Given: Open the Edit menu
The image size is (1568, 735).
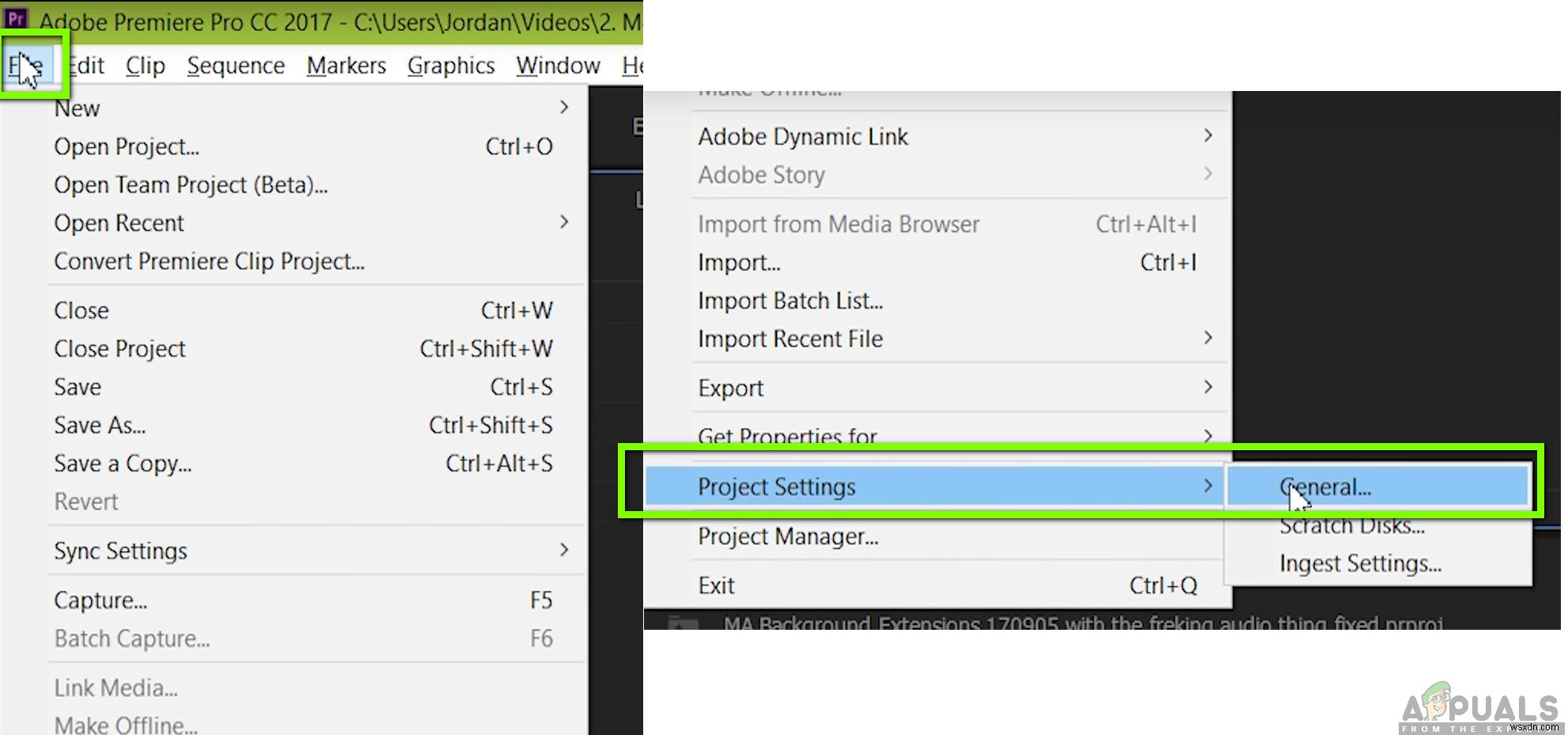Looking at the screenshot, I should point(86,66).
